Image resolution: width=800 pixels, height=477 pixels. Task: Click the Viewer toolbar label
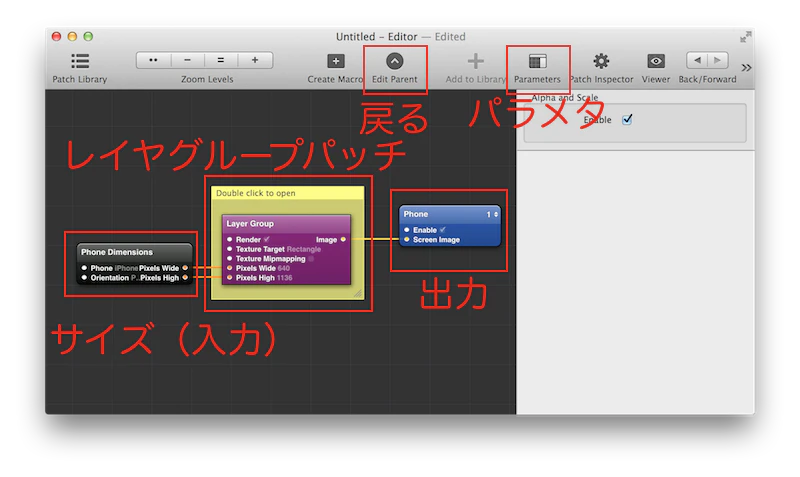click(656, 79)
